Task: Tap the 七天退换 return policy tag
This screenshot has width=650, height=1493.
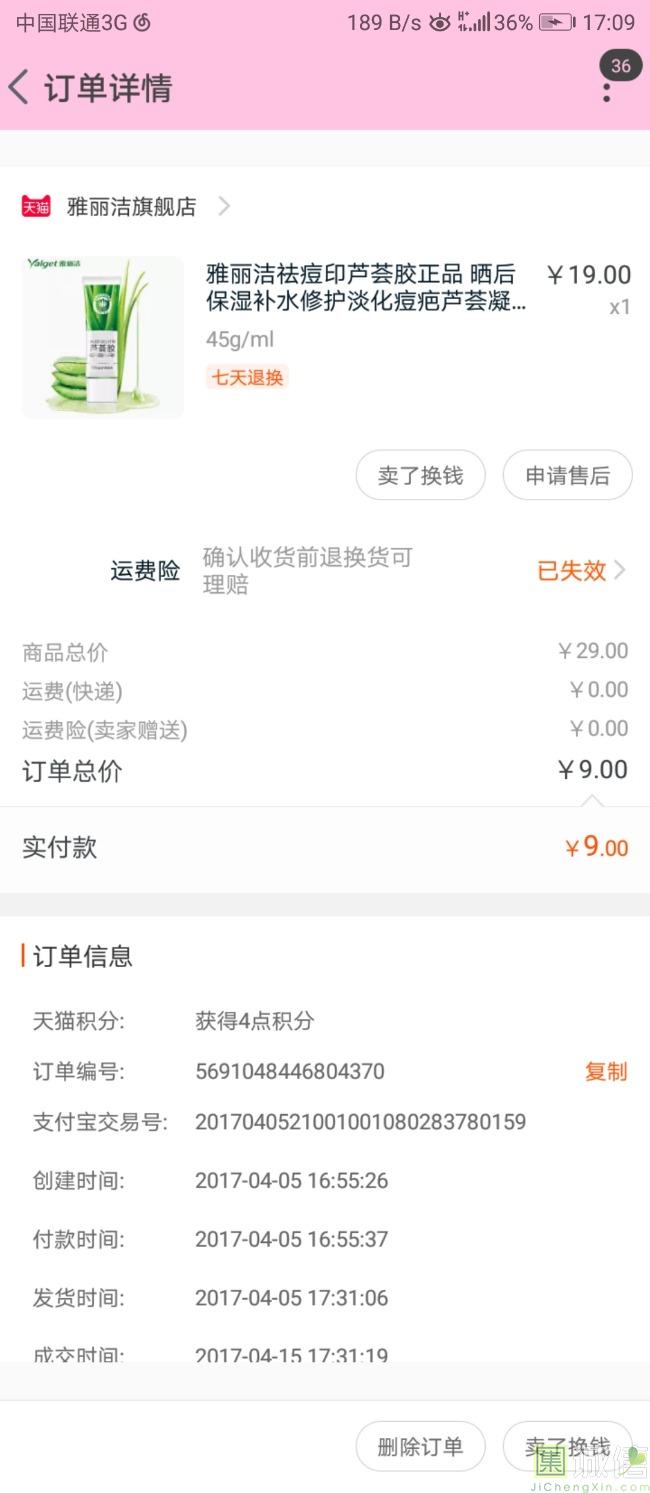Action: point(247,377)
